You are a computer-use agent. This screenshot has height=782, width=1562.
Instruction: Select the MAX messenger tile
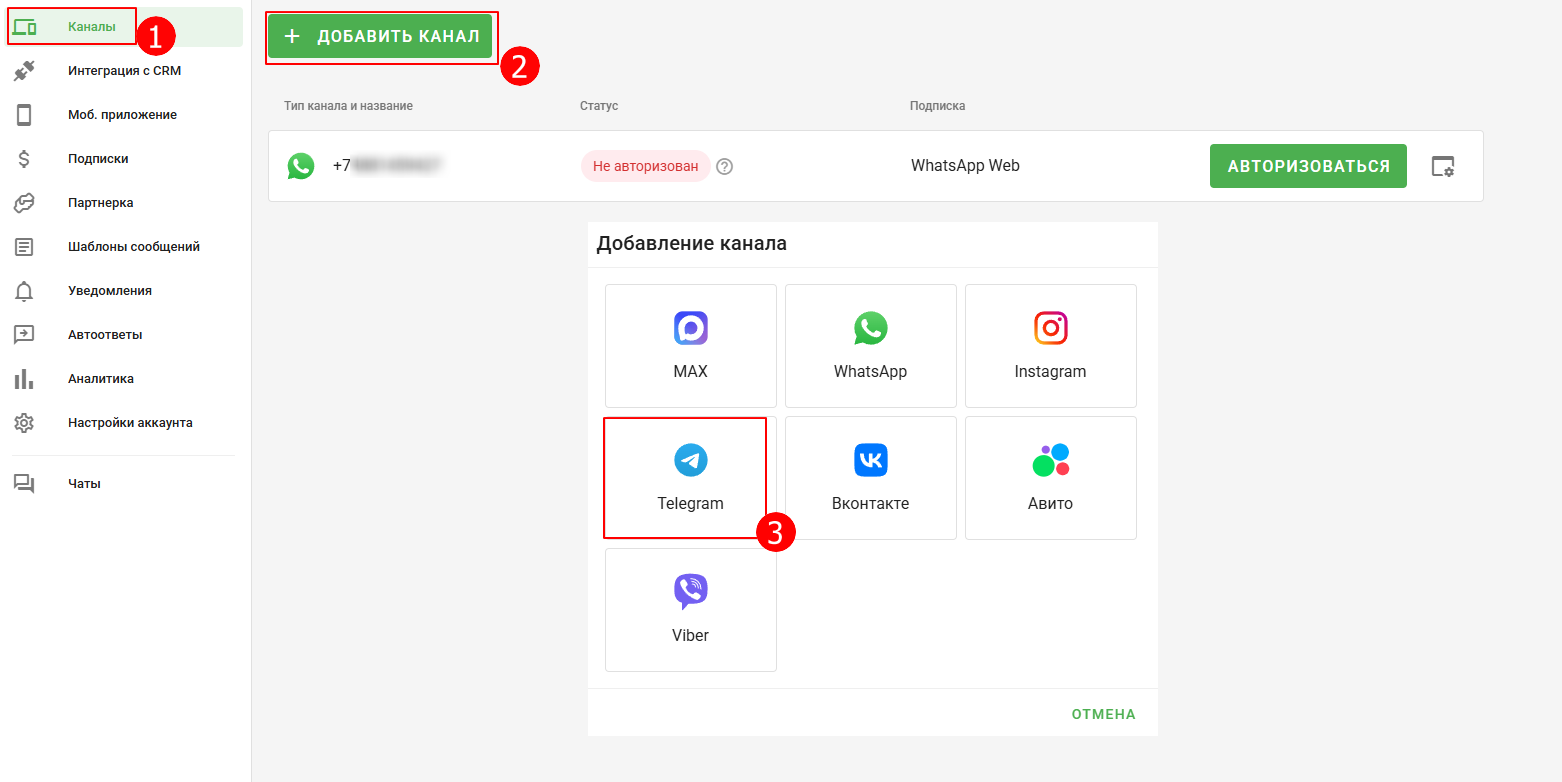690,346
